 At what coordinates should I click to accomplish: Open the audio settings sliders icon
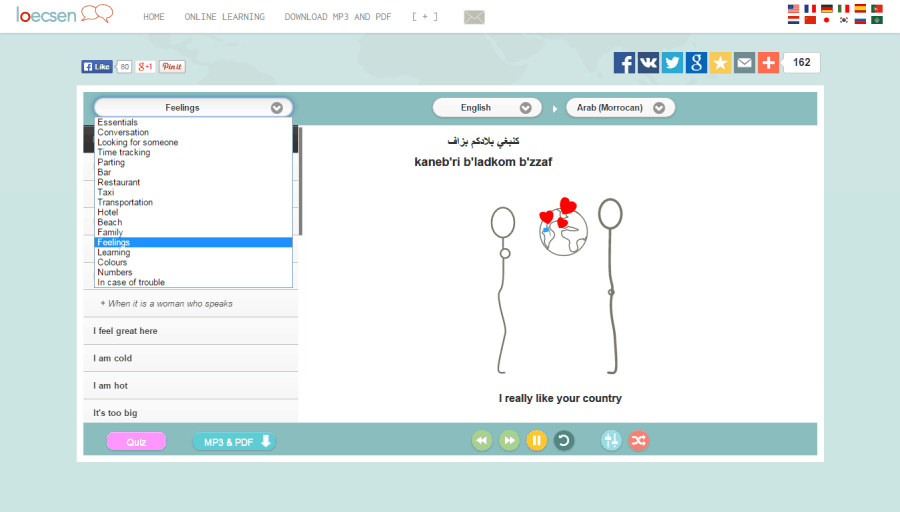pos(611,441)
